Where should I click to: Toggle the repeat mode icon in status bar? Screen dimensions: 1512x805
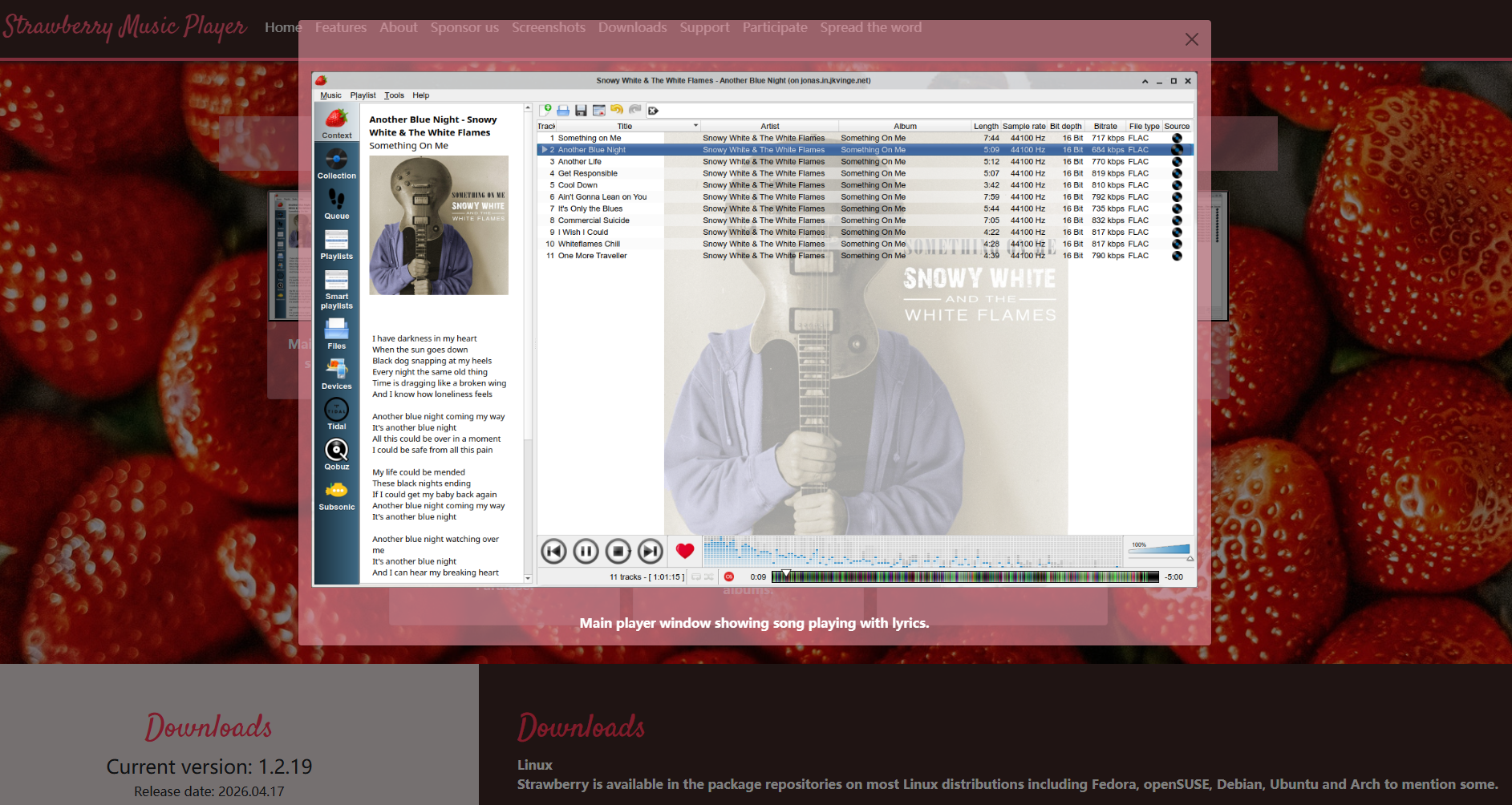pyautogui.click(x=696, y=576)
